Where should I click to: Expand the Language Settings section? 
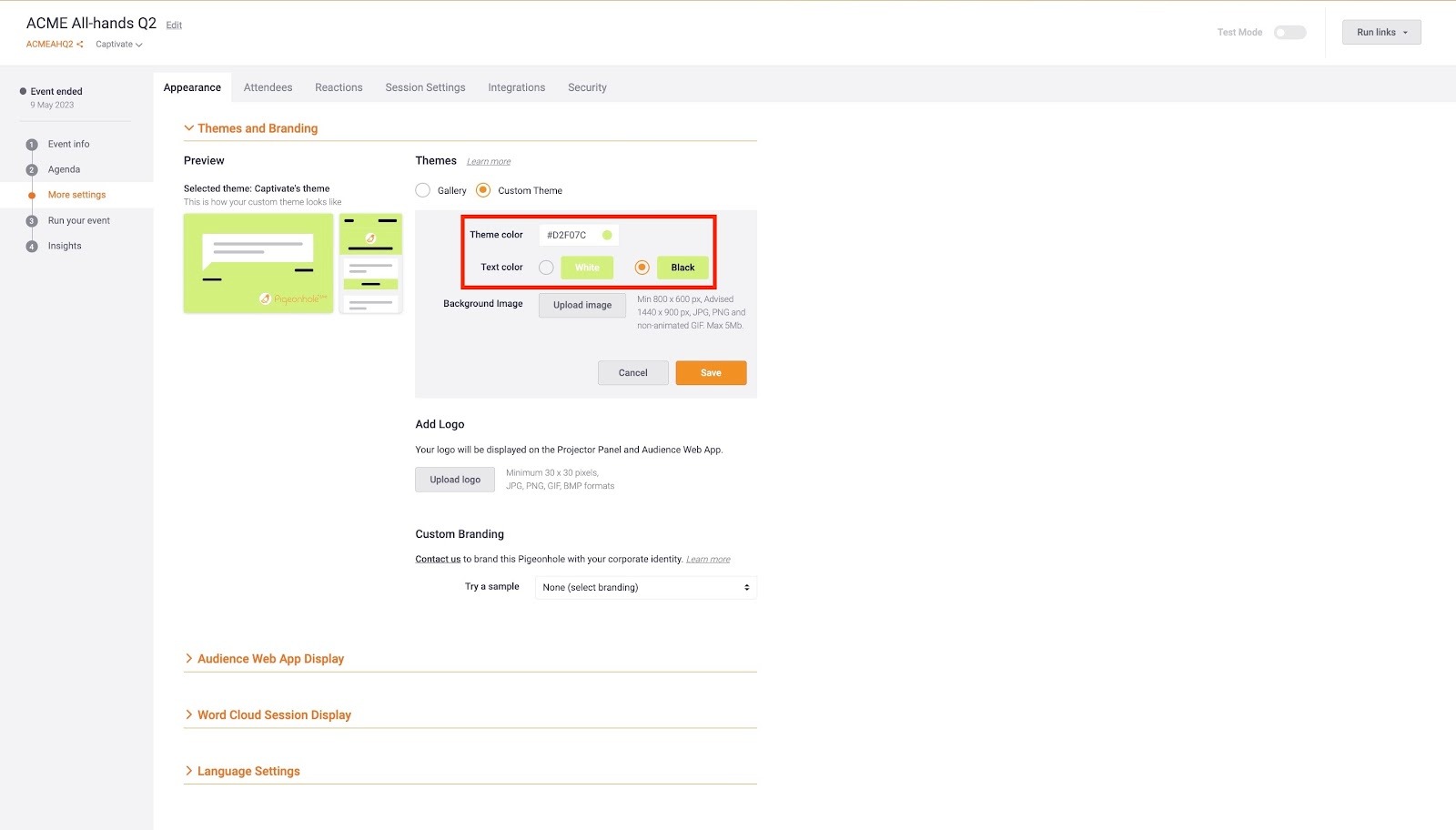pos(248,772)
